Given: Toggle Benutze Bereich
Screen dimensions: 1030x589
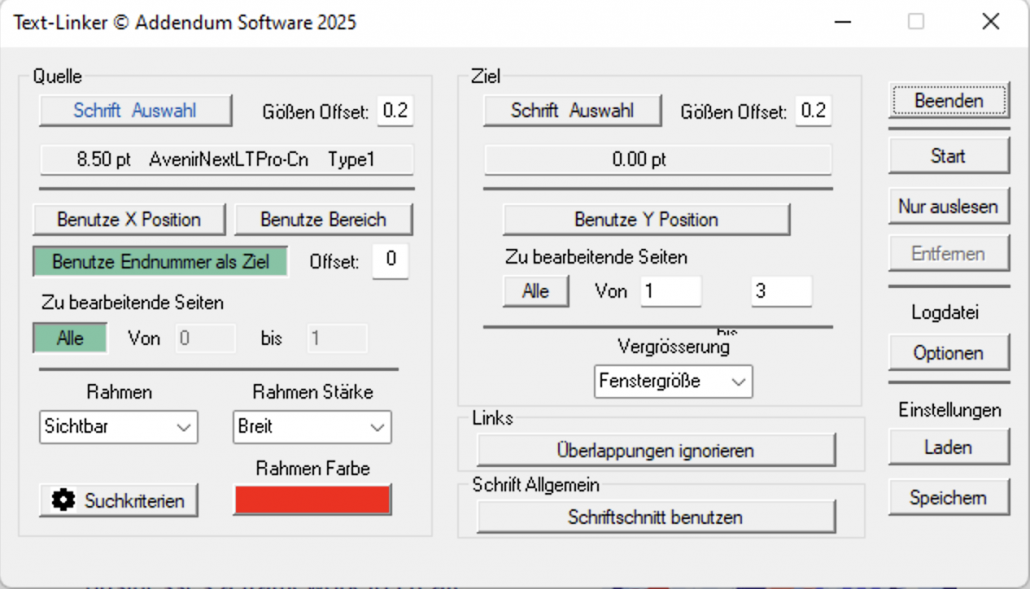Looking at the screenshot, I should [x=323, y=219].
